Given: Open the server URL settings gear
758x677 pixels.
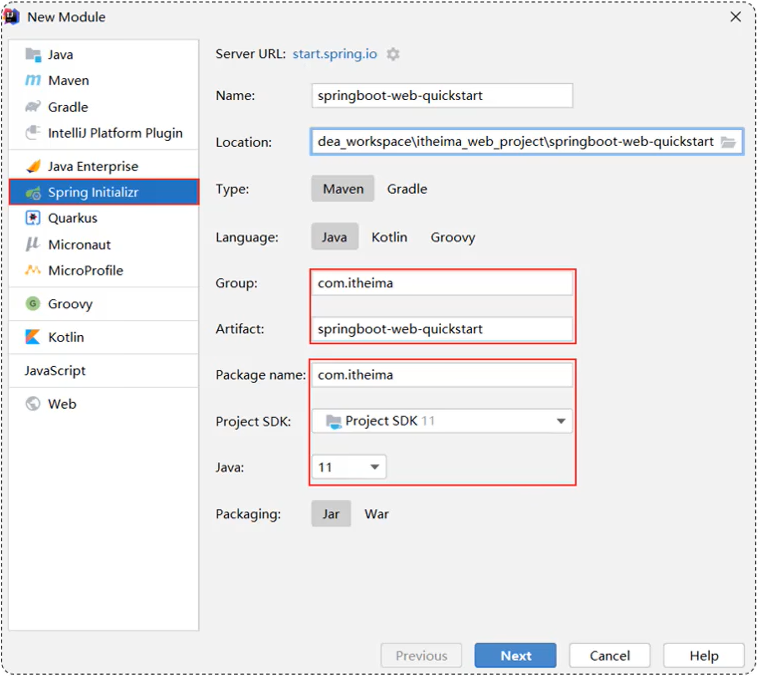Looking at the screenshot, I should coord(393,54).
